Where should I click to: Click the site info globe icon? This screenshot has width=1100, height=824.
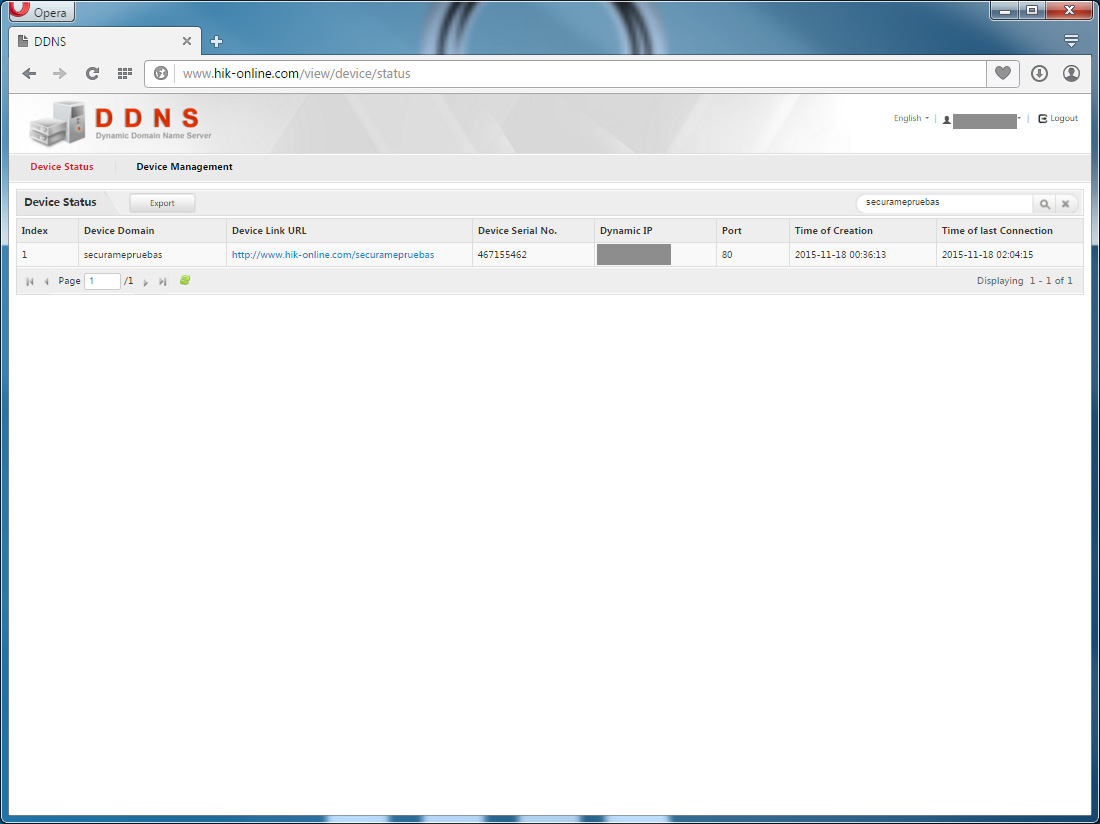161,74
